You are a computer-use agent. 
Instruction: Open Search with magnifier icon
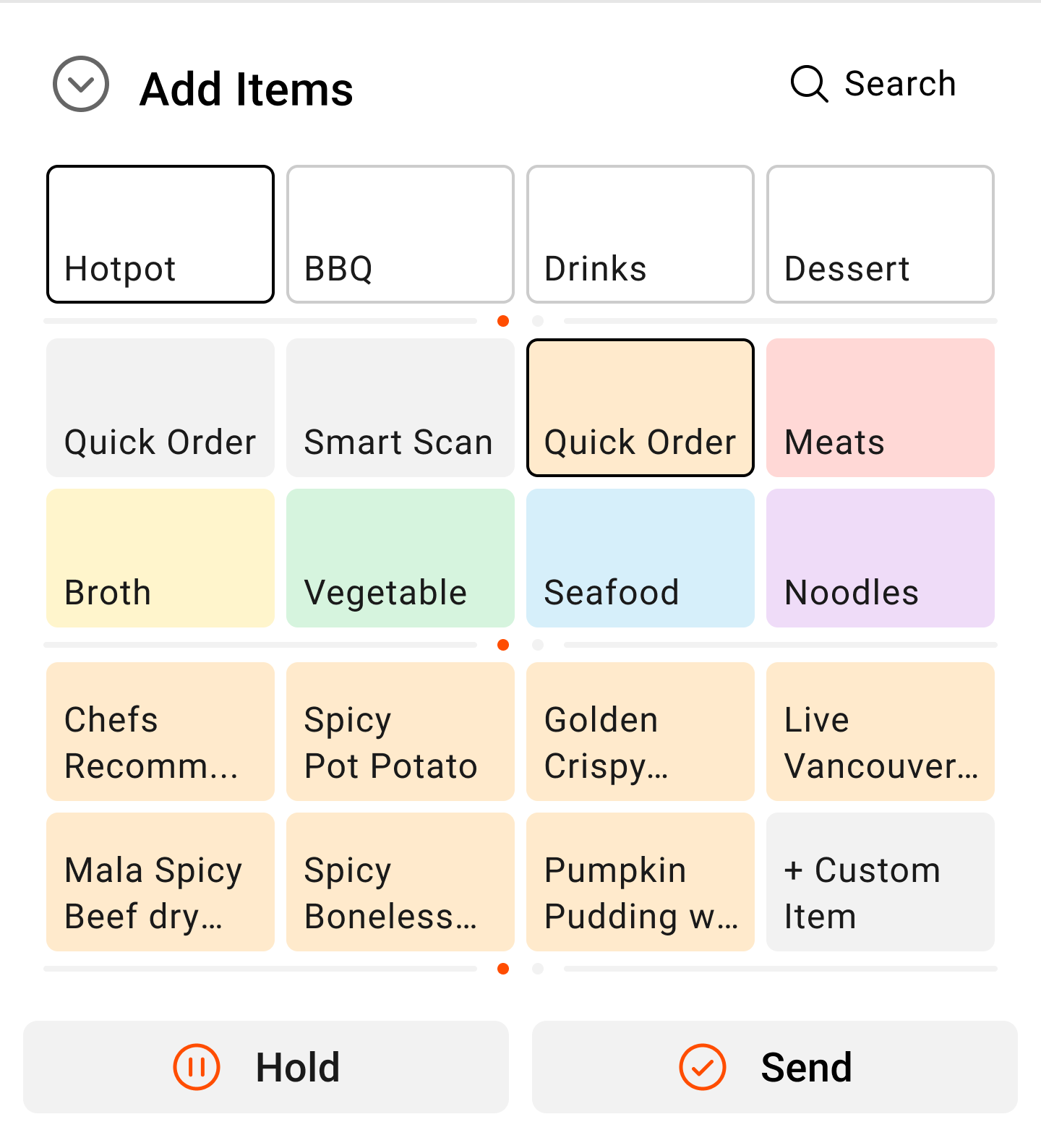(873, 84)
